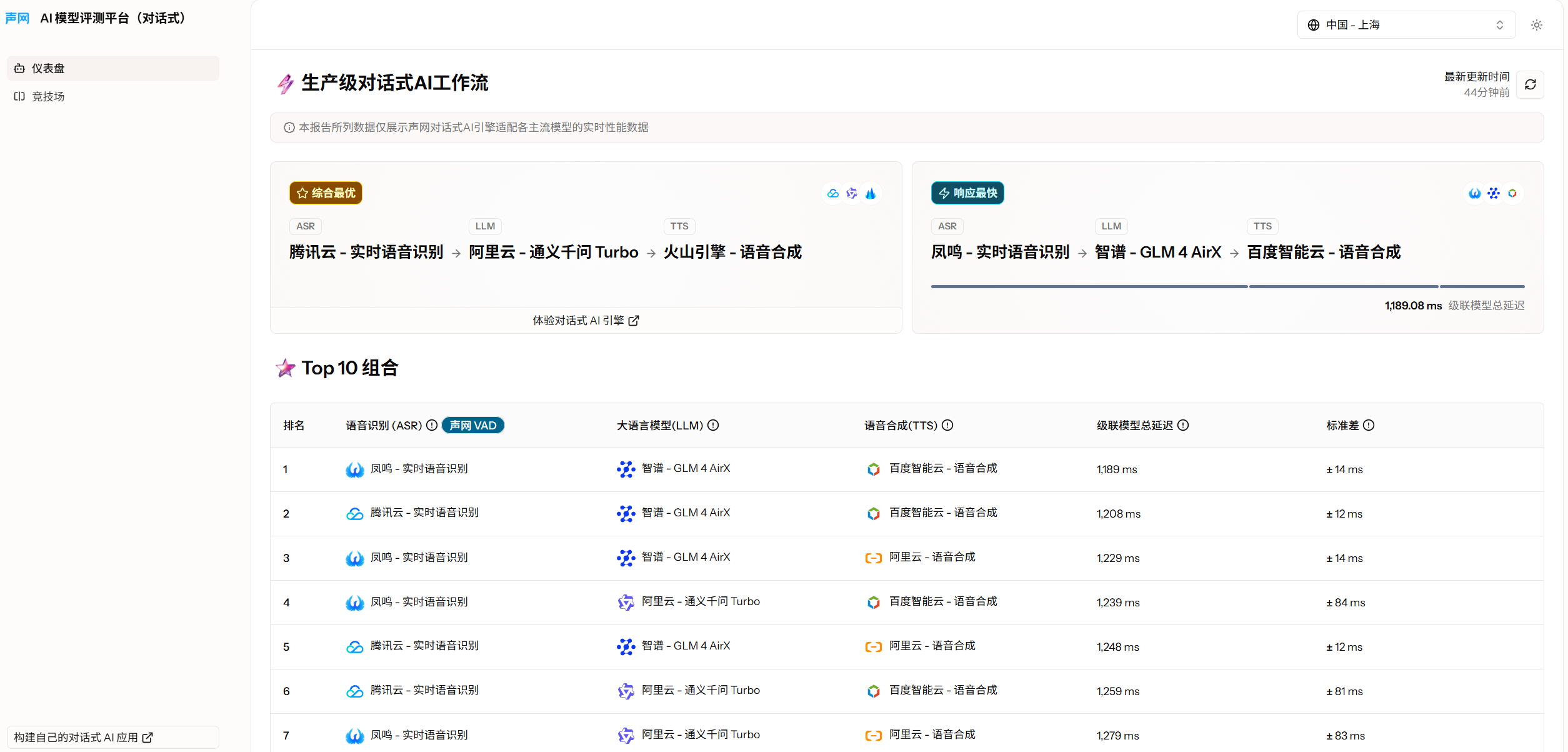The width and height of the screenshot is (1568, 752).
Task: Click the Fengming icon in 响应最快 card
Action: (x=1475, y=193)
